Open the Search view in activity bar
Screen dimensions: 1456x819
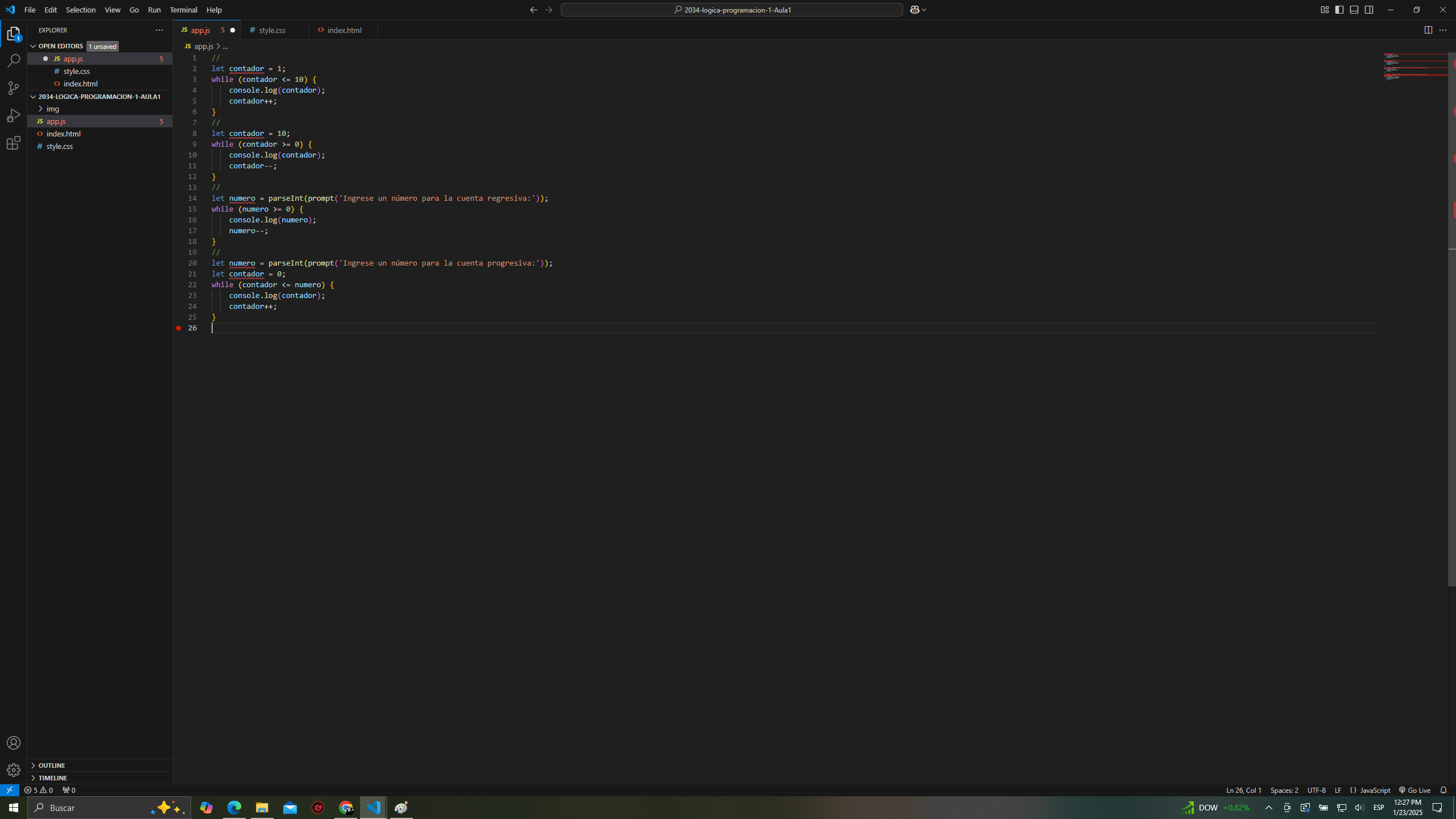(14, 61)
